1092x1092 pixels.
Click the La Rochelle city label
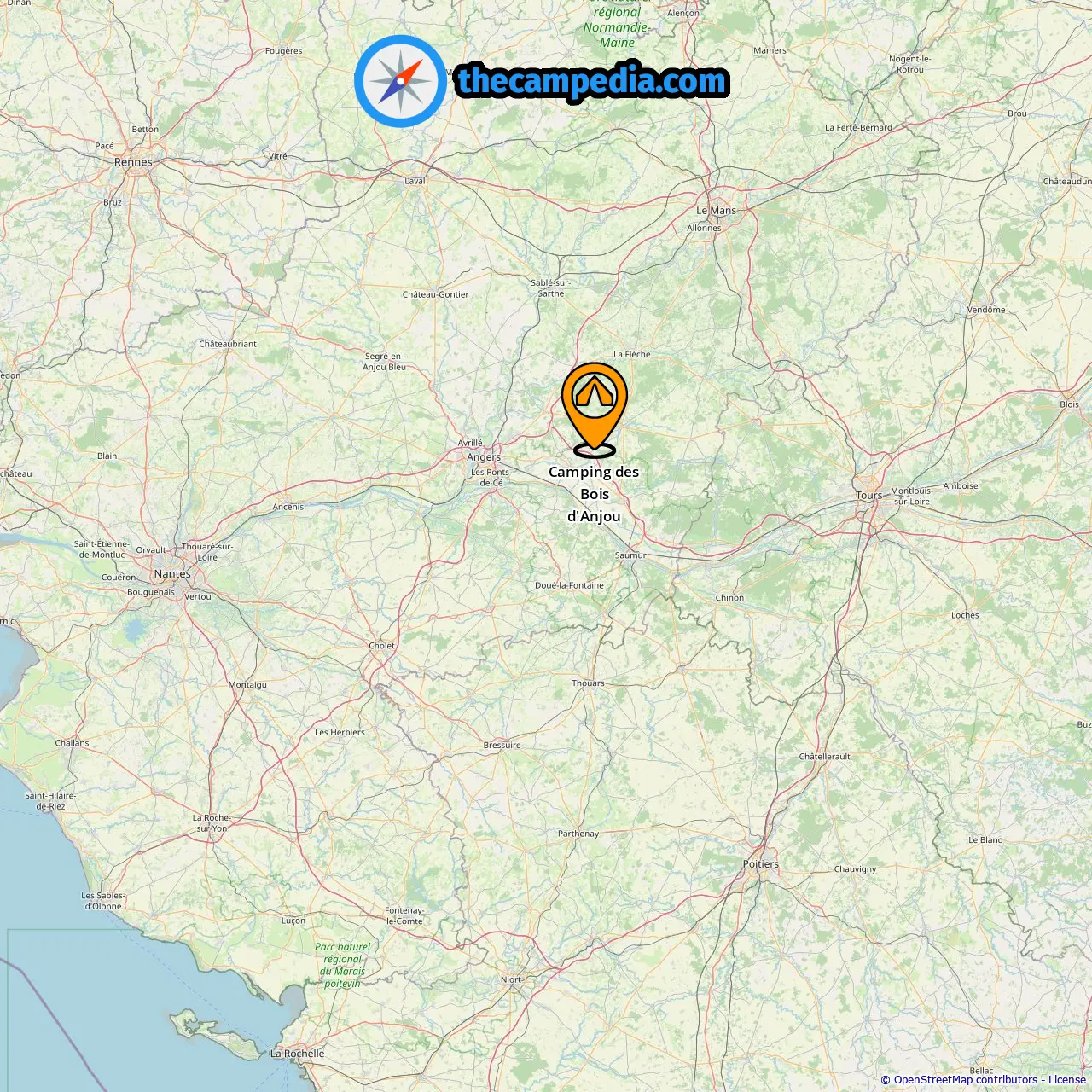point(297,1054)
